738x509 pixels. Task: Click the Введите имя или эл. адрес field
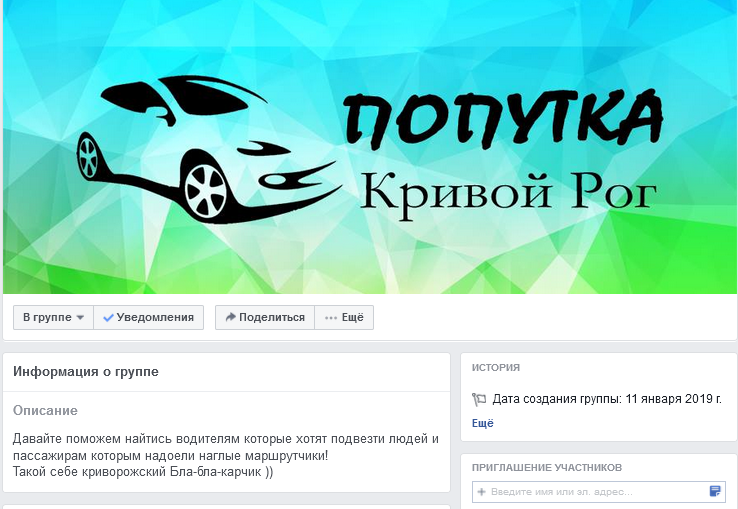599,492
